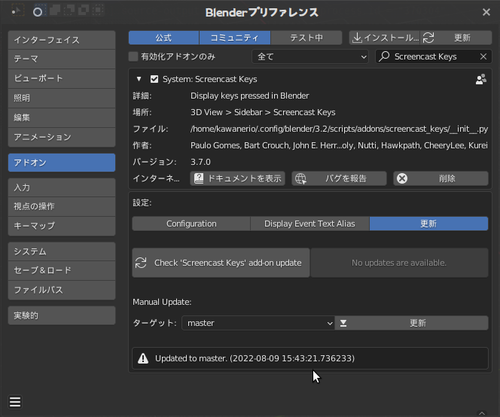Open the システム preferences section

[x=62, y=251]
